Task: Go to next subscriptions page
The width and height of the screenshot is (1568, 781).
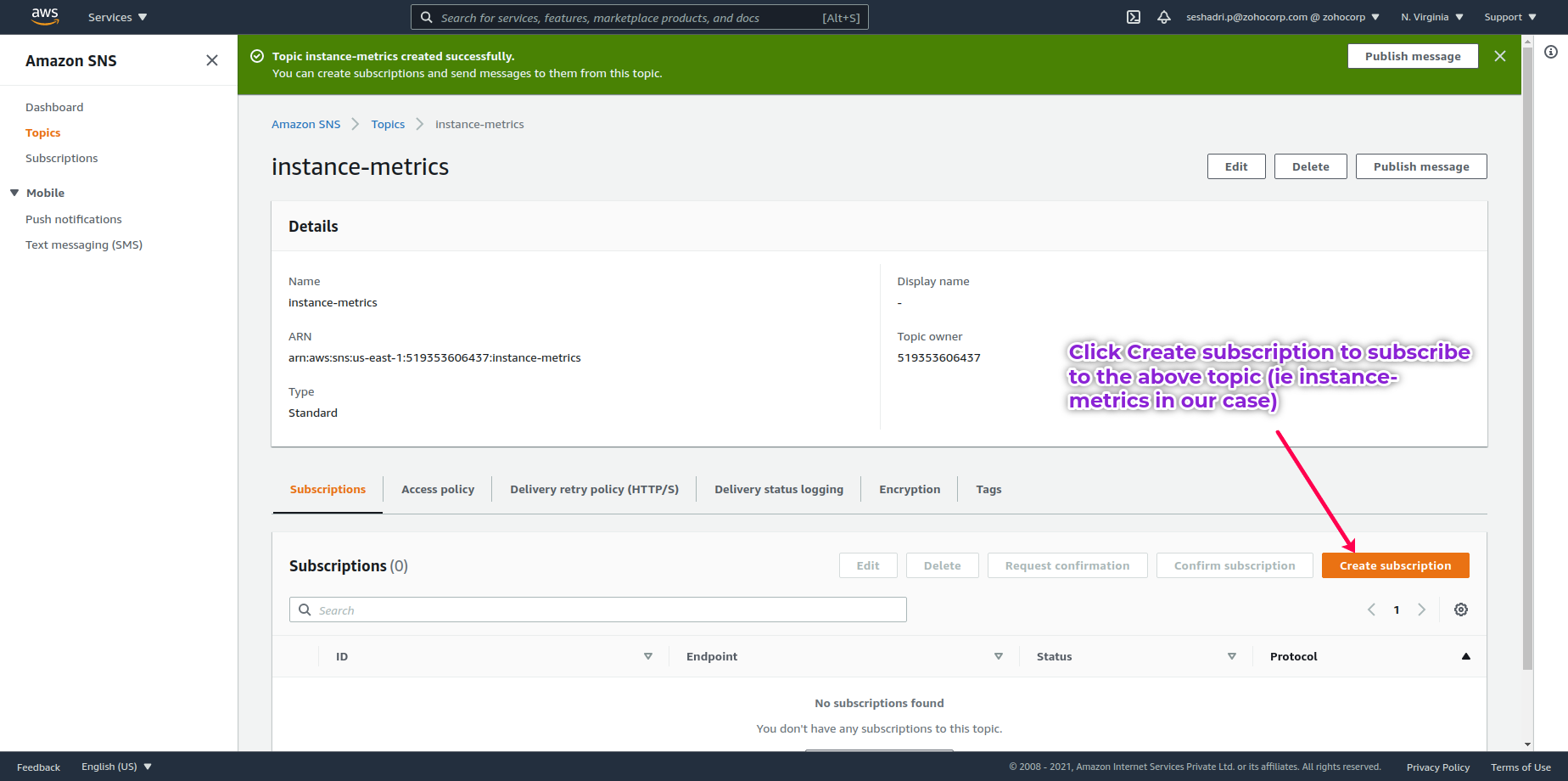Action: 1422,610
